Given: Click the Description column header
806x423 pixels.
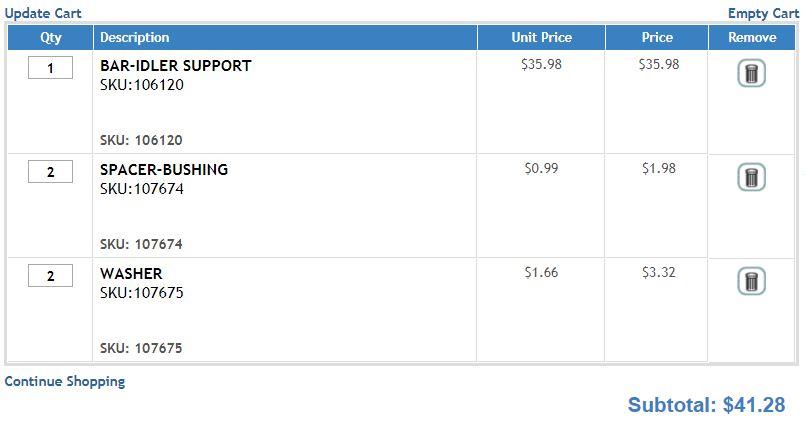Looking at the screenshot, I should (285, 38).
